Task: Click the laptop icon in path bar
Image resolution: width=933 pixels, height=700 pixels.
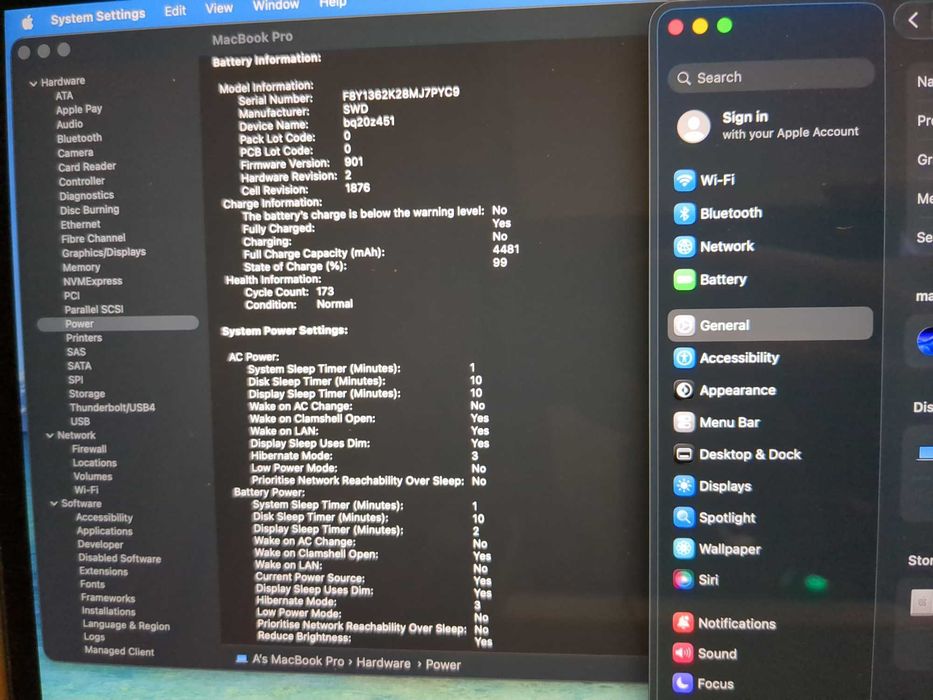Action: pos(241,659)
